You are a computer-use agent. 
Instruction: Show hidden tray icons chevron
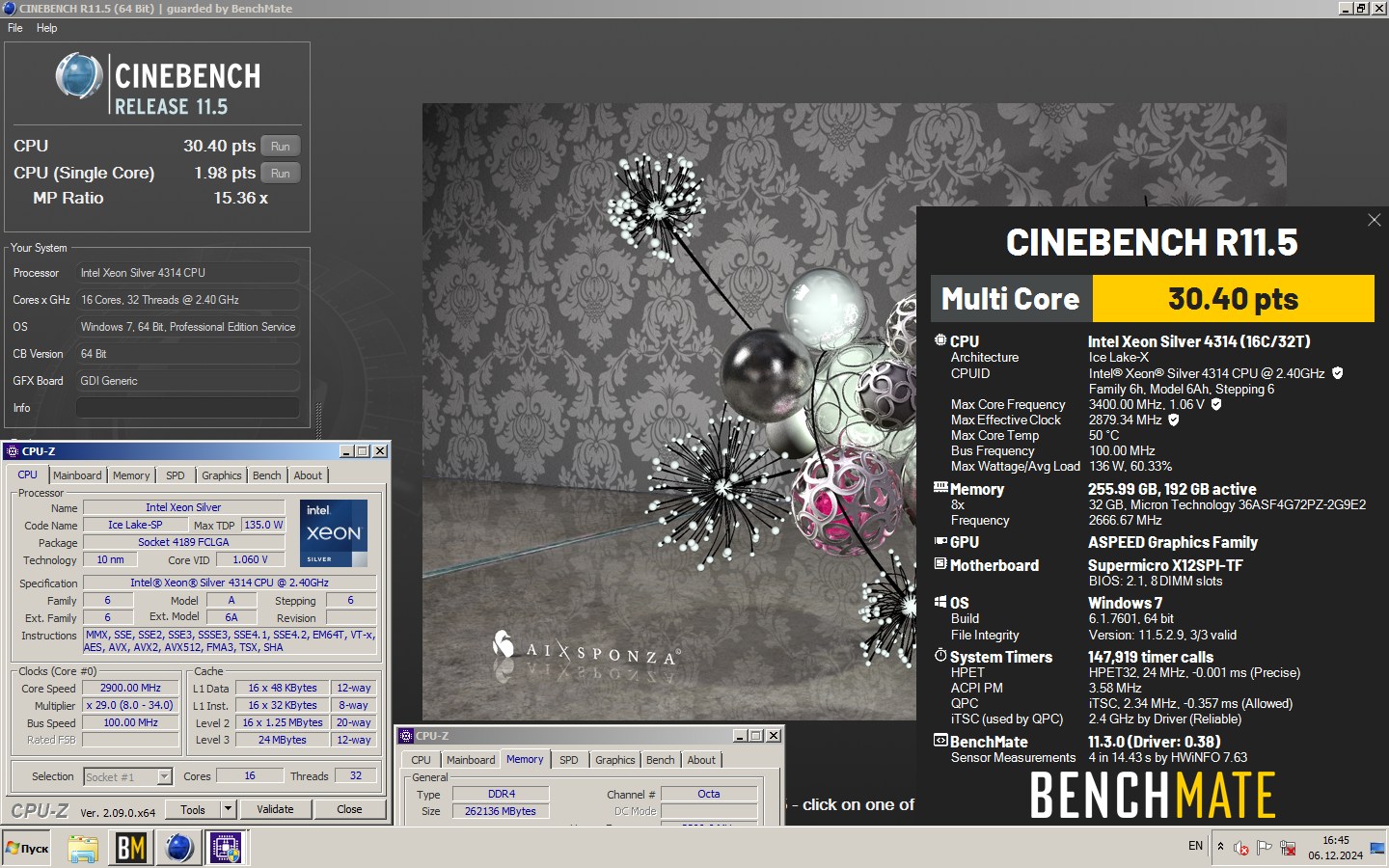click(1220, 847)
